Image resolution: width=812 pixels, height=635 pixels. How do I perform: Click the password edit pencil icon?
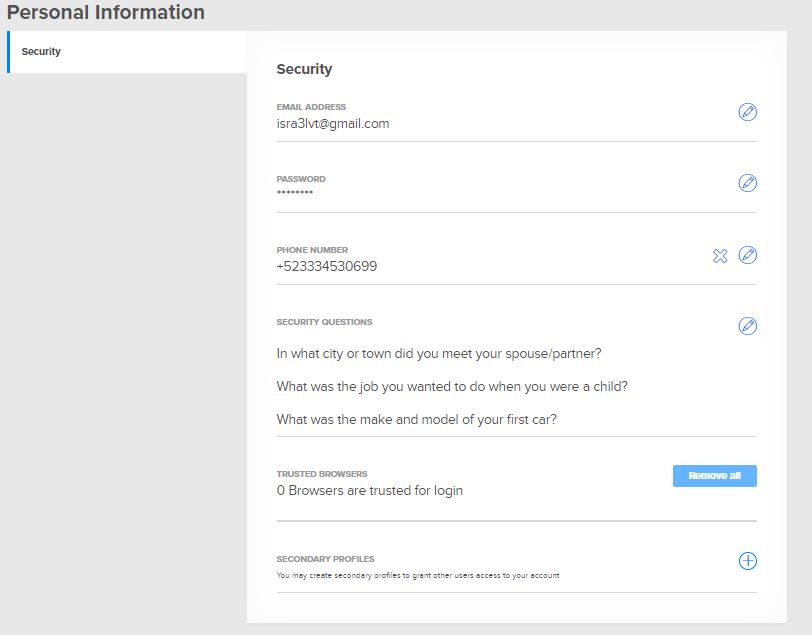[747, 183]
